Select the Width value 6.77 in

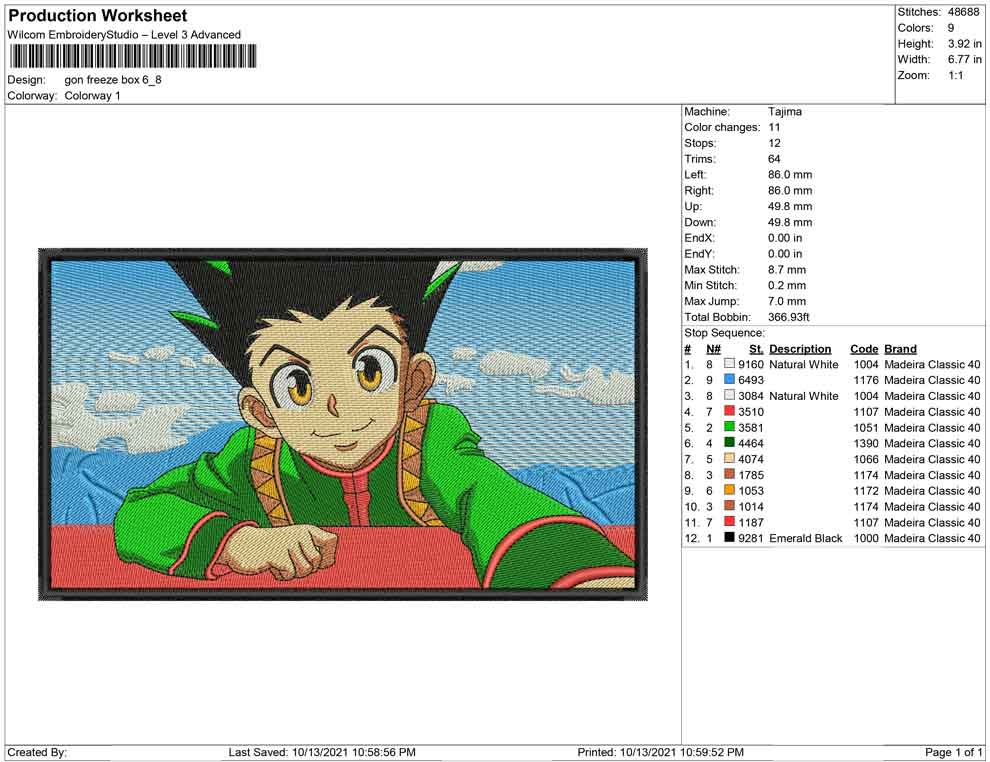[x=964, y=59]
